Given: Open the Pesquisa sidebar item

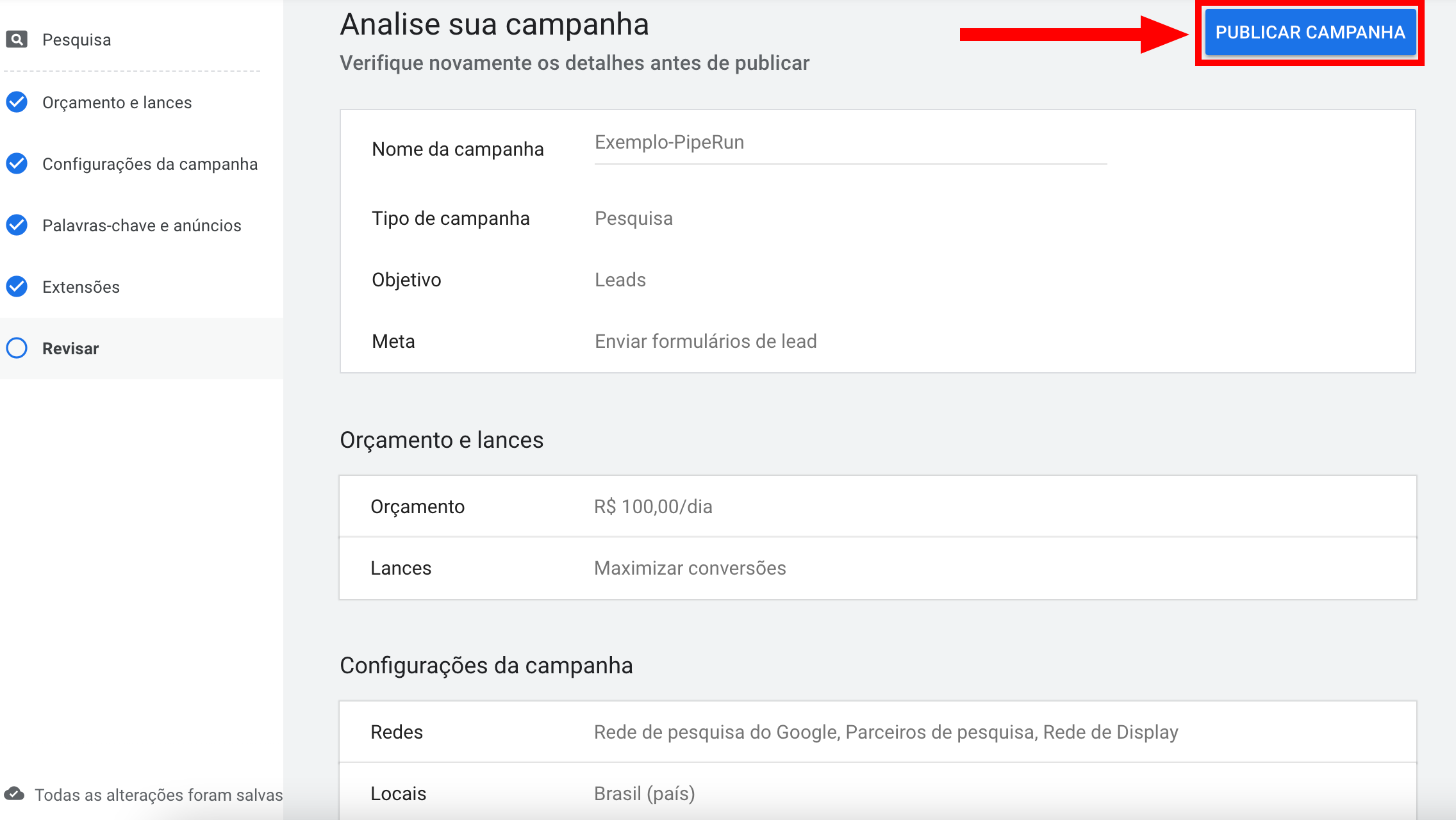Looking at the screenshot, I should tap(76, 40).
